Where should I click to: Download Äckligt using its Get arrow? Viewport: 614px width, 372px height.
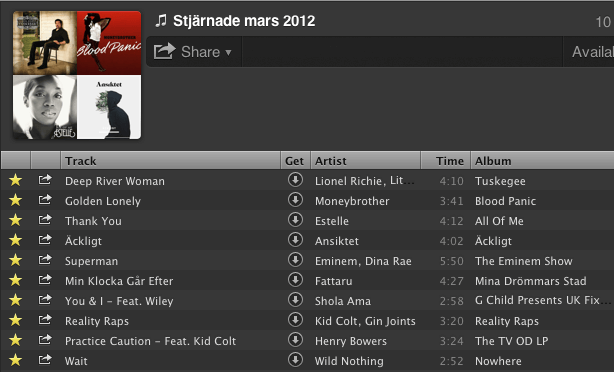[x=295, y=240]
